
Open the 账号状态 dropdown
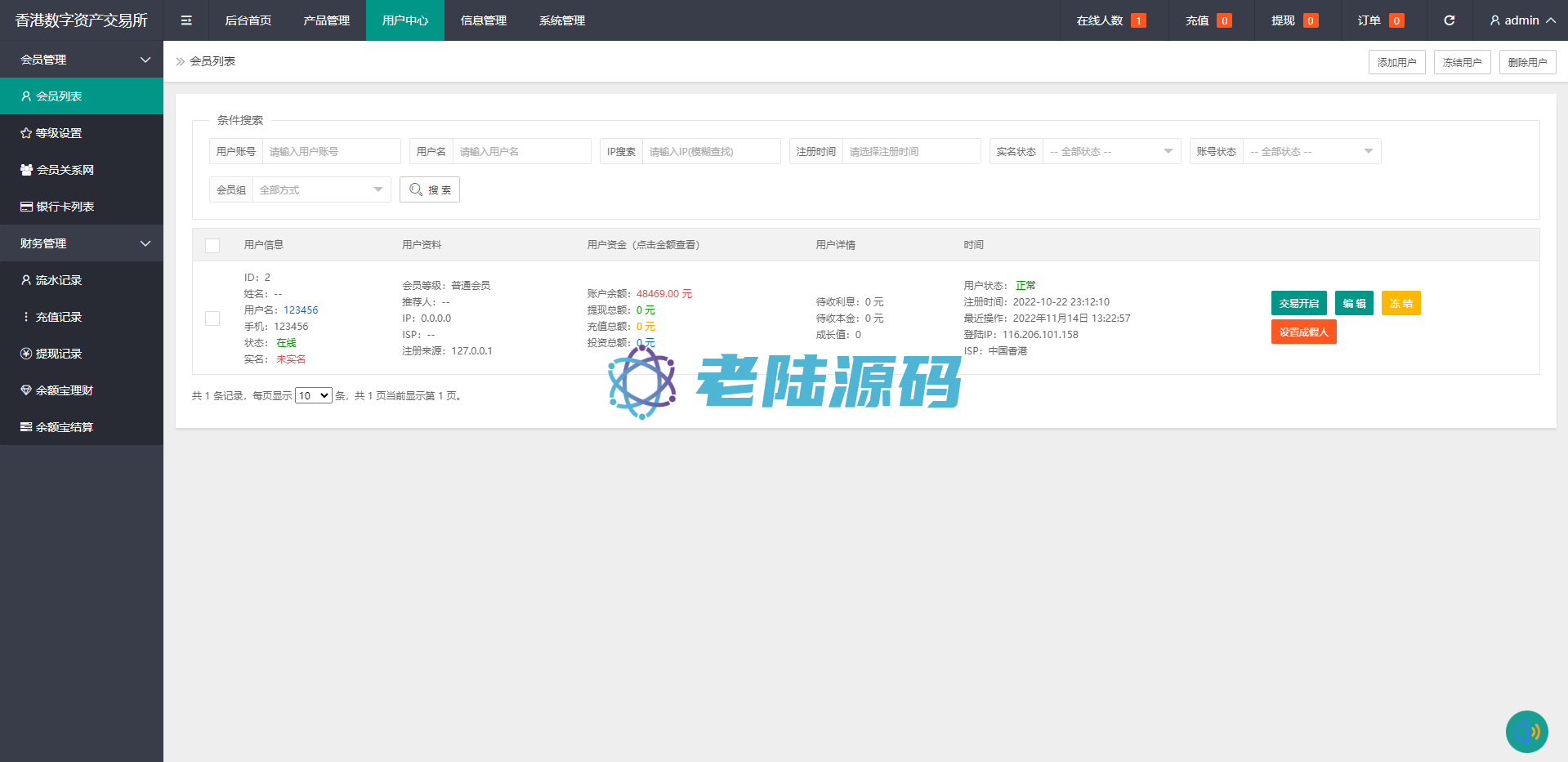(x=1311, y=151)
